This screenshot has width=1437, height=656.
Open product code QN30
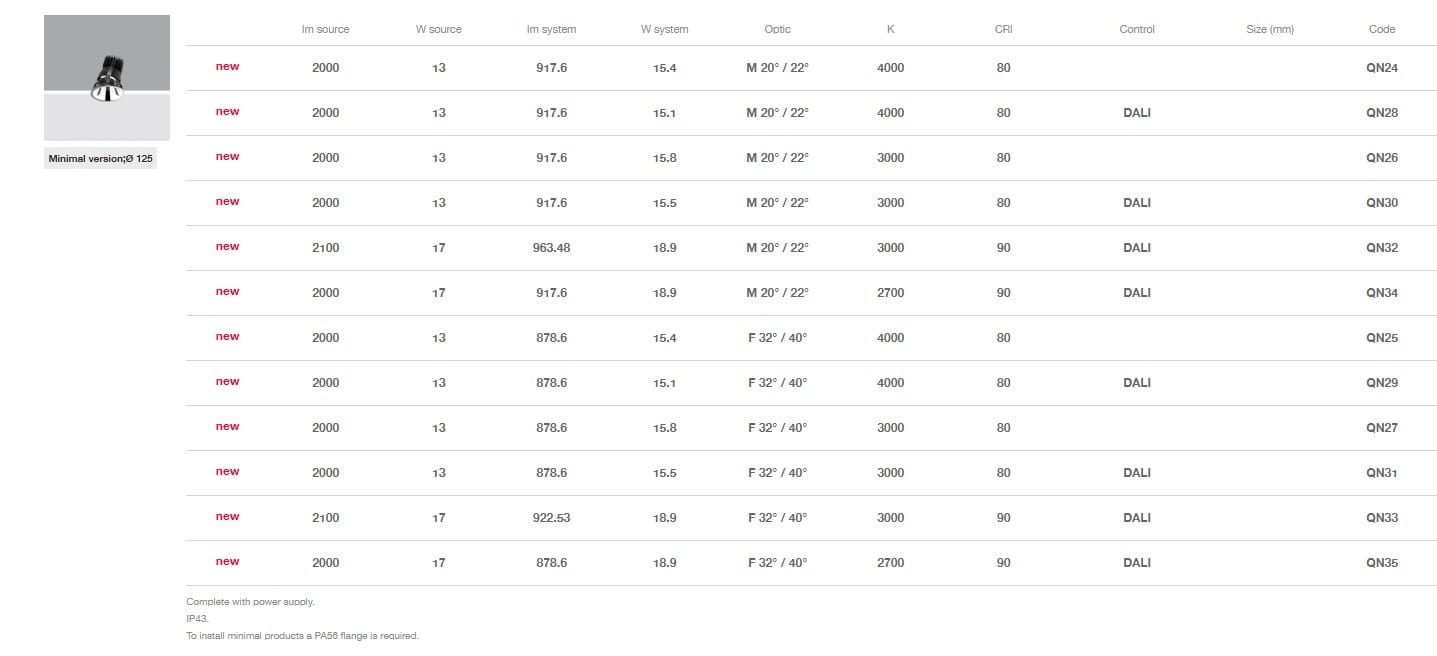pos(1382,203)
